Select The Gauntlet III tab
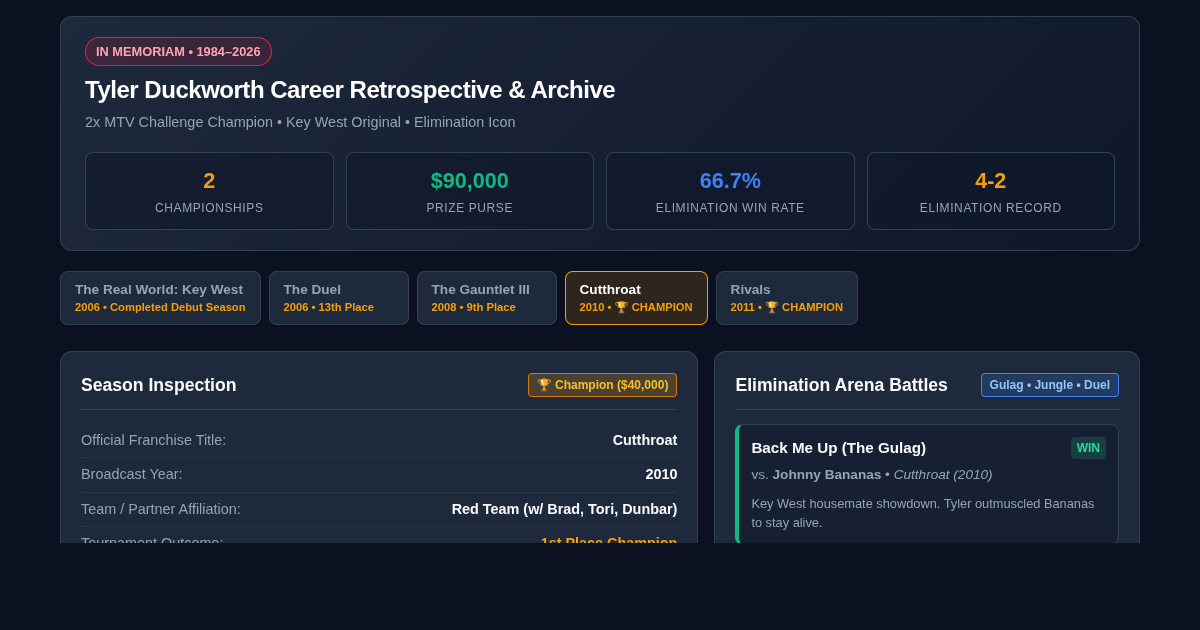This screenshot has height=630, width=1200. pyautogui.click(x=486, y=298)
